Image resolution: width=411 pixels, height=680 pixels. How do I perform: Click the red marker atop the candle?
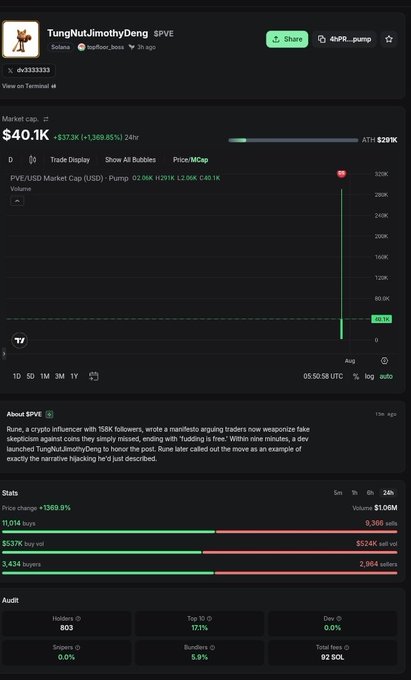[342, 174]
